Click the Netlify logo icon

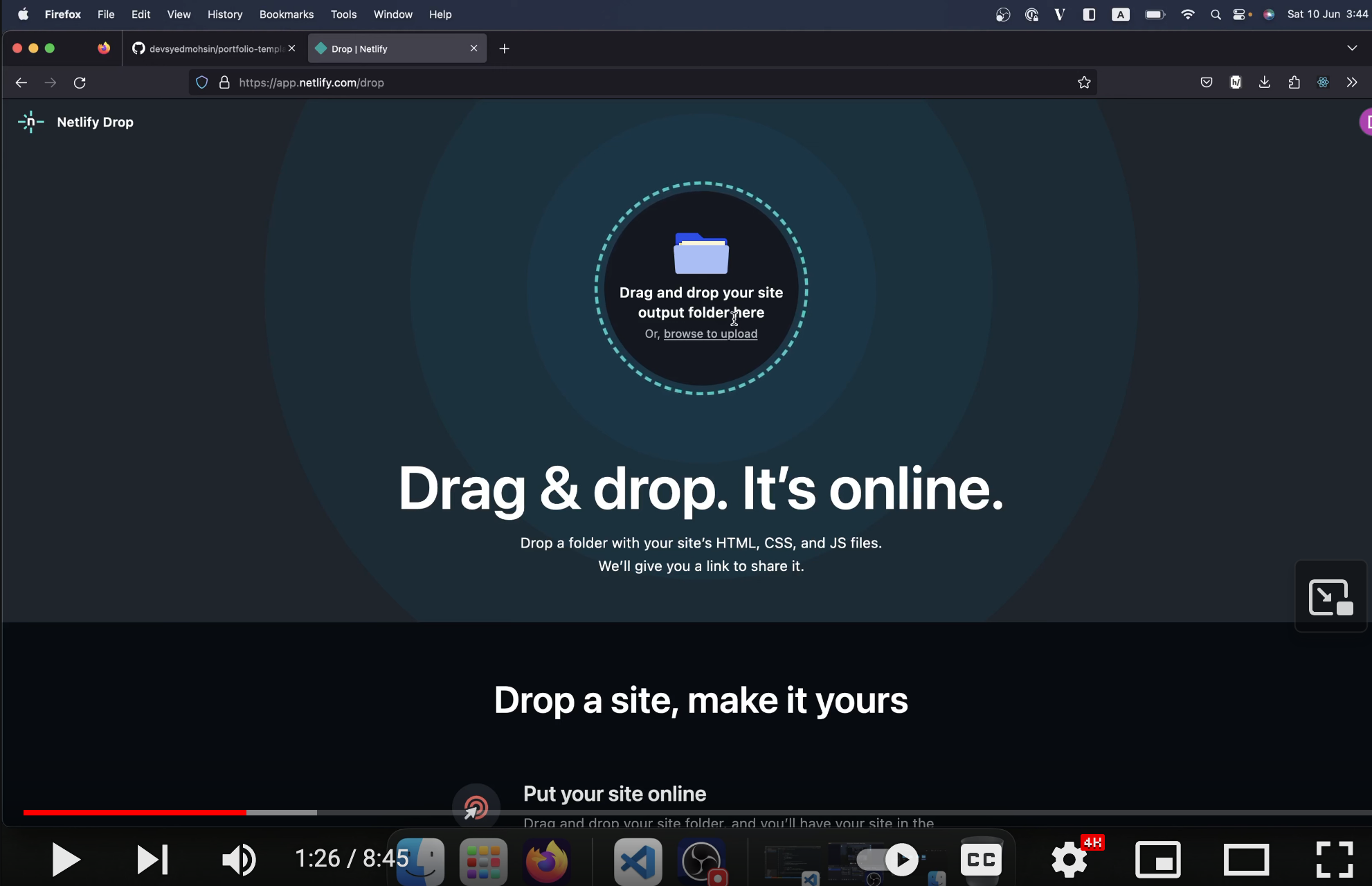(x=30, y=122)
